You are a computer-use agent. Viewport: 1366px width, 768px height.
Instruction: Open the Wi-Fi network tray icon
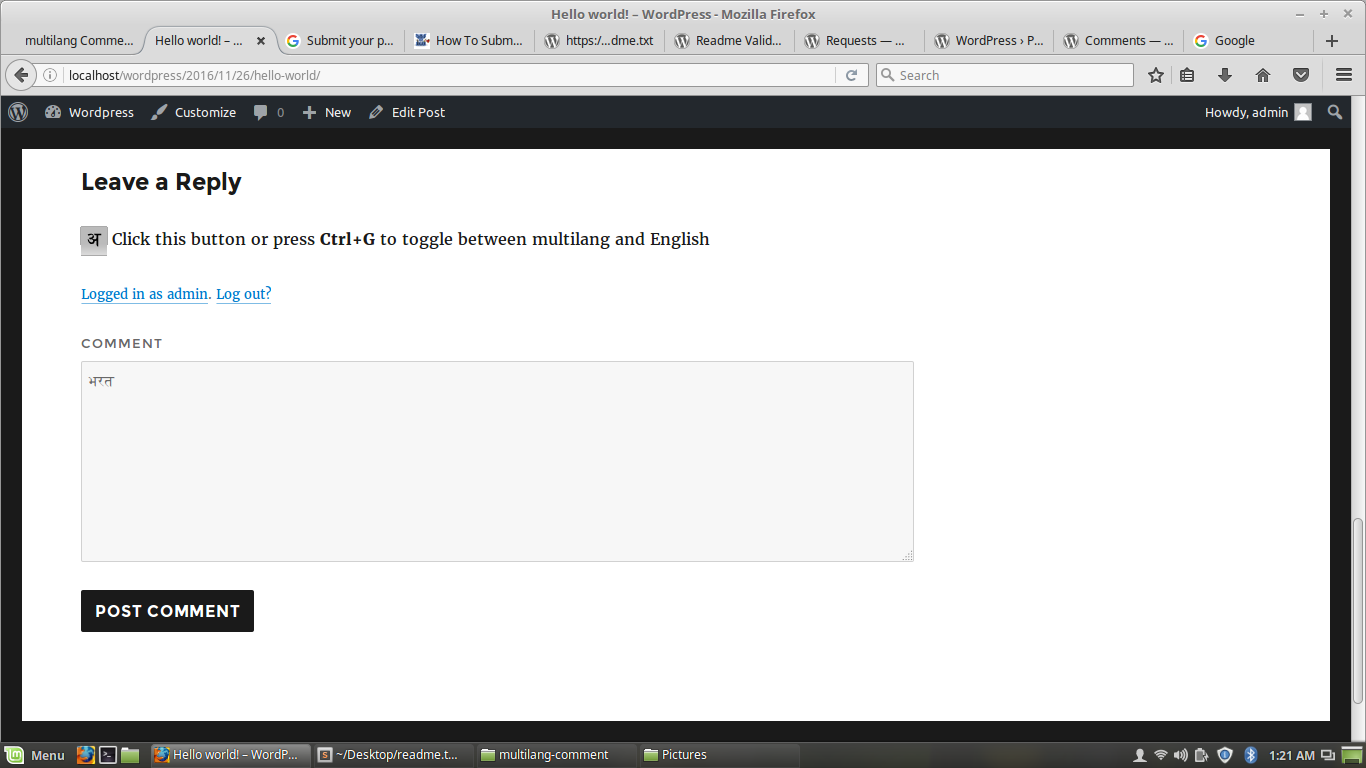1160,755
